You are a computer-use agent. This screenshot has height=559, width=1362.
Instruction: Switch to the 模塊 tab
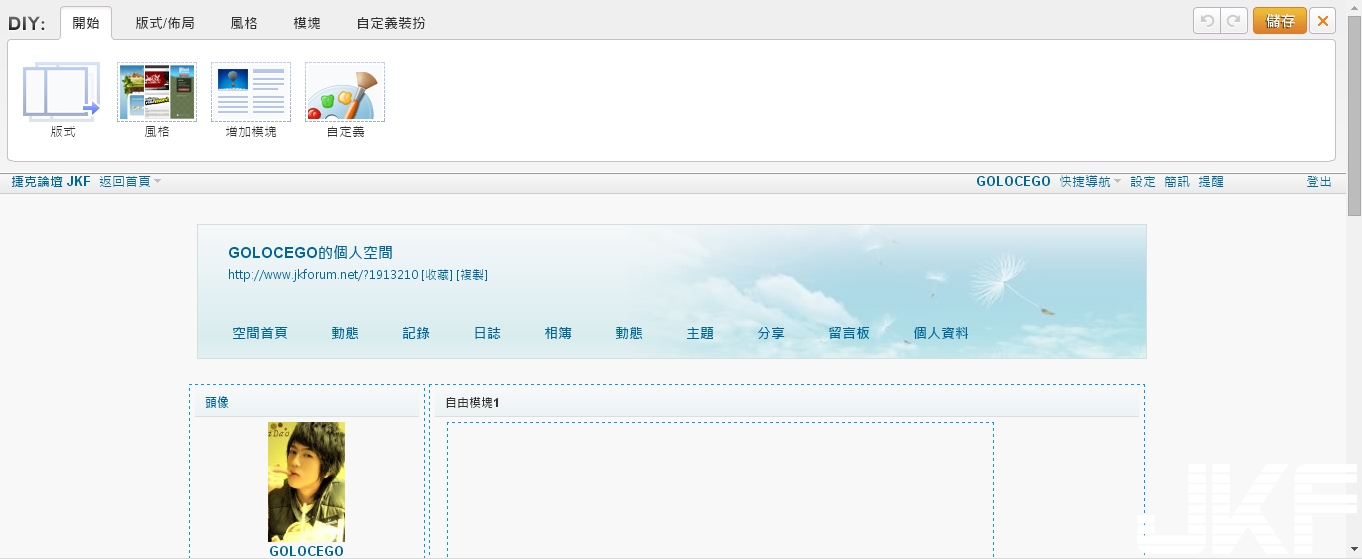(307, 22)
